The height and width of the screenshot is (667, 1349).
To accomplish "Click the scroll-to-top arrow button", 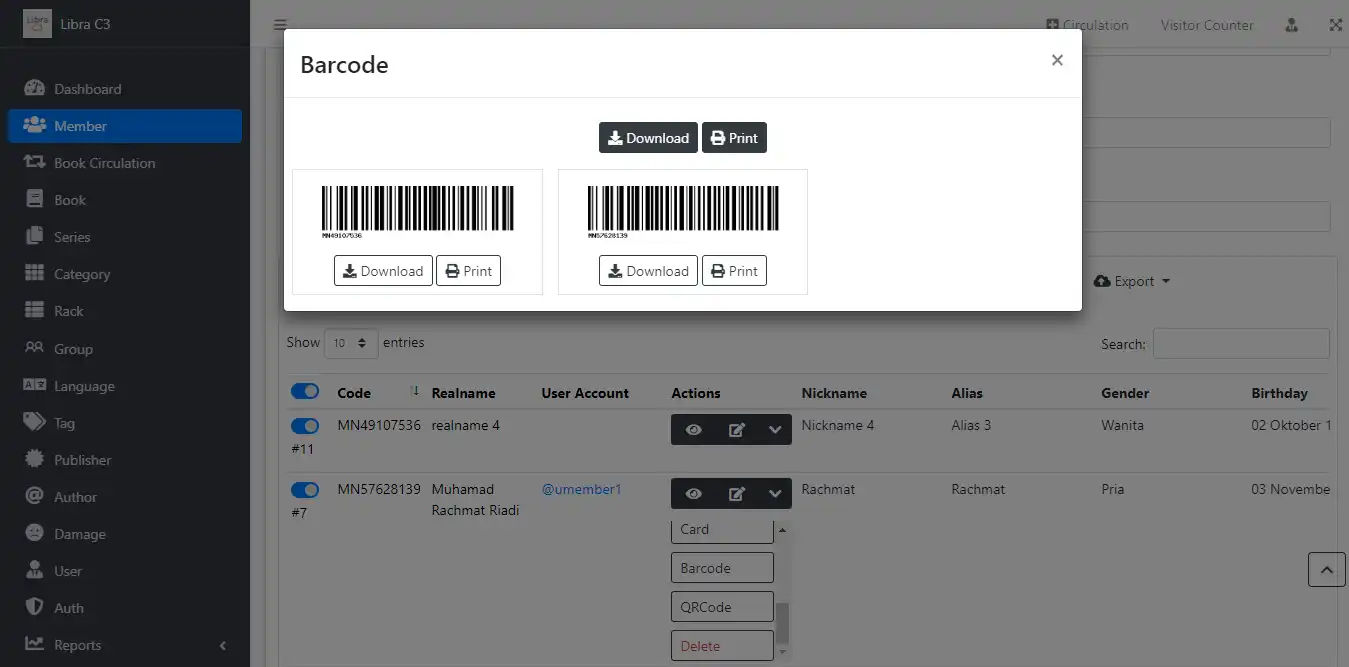I will (1326, 570).
